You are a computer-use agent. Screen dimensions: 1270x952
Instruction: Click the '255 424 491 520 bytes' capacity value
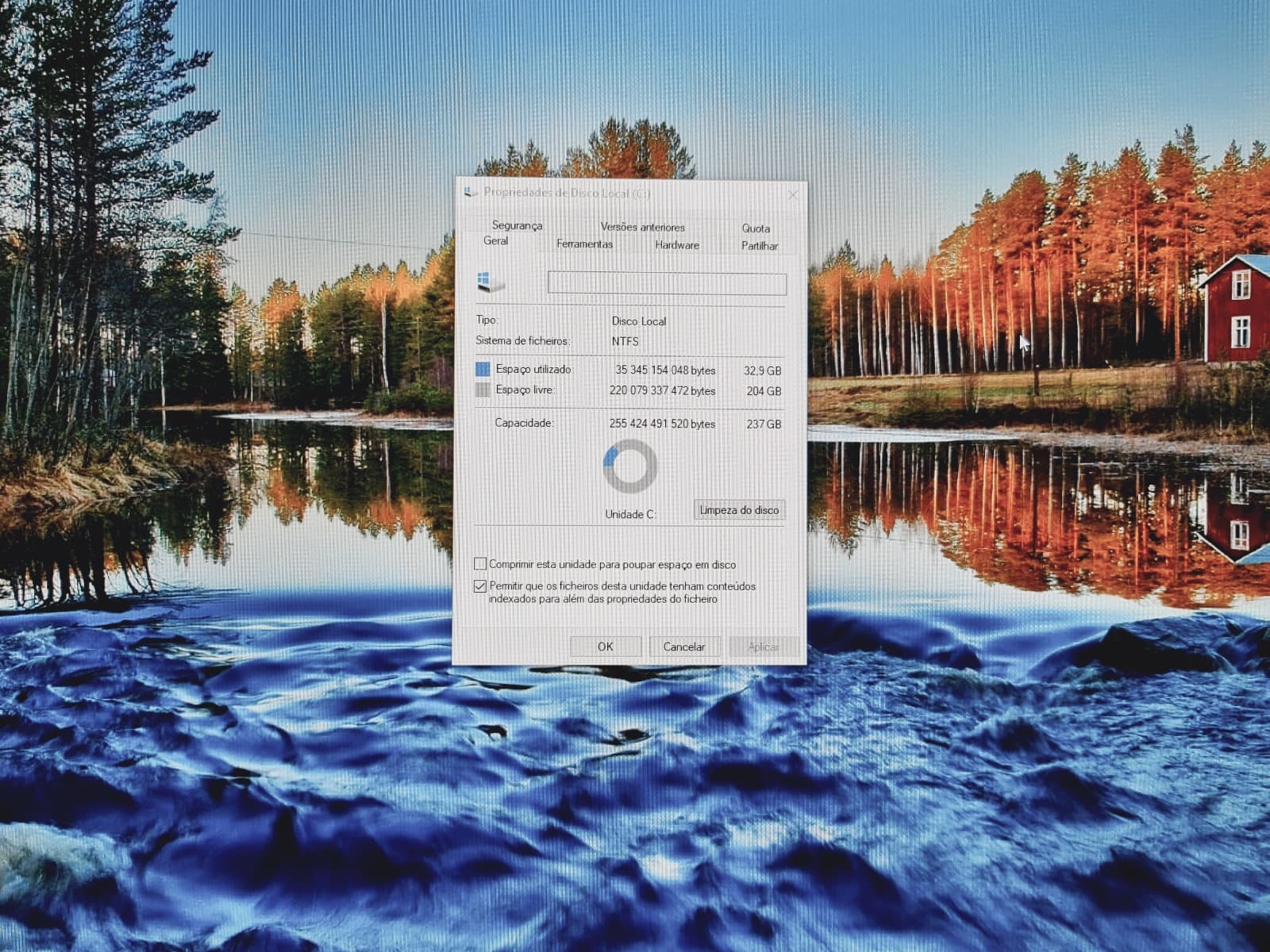pyautogui.click(x=662, y=424)
